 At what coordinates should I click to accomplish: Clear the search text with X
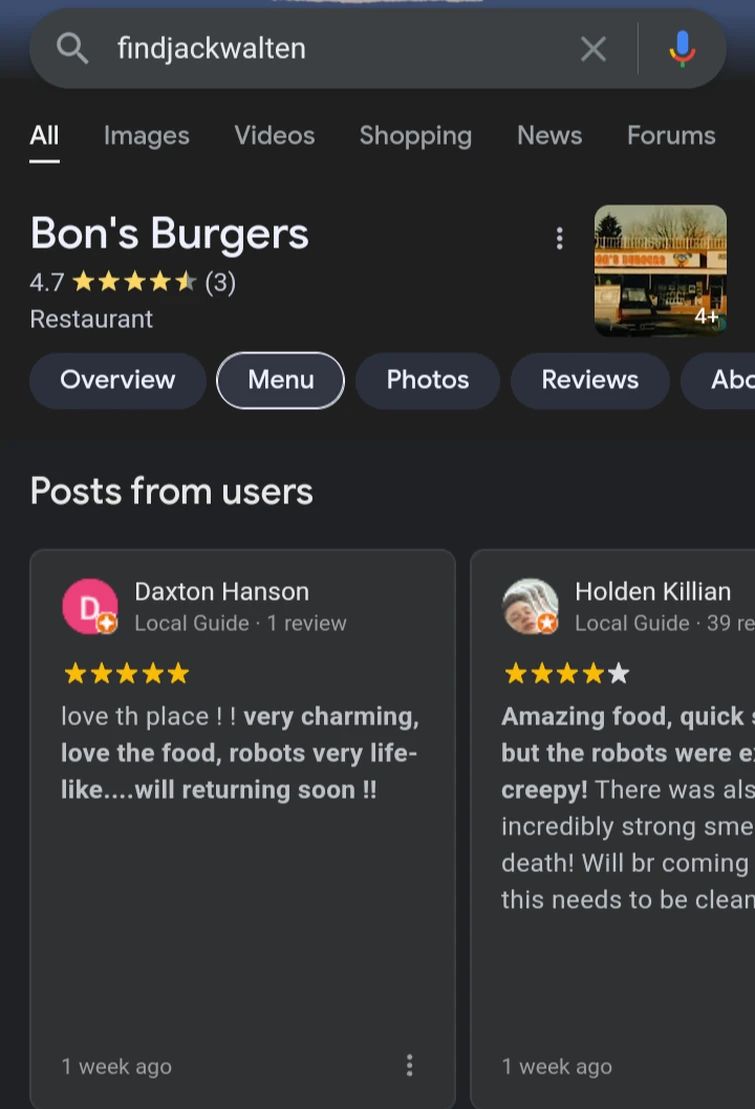pos(593,49)
